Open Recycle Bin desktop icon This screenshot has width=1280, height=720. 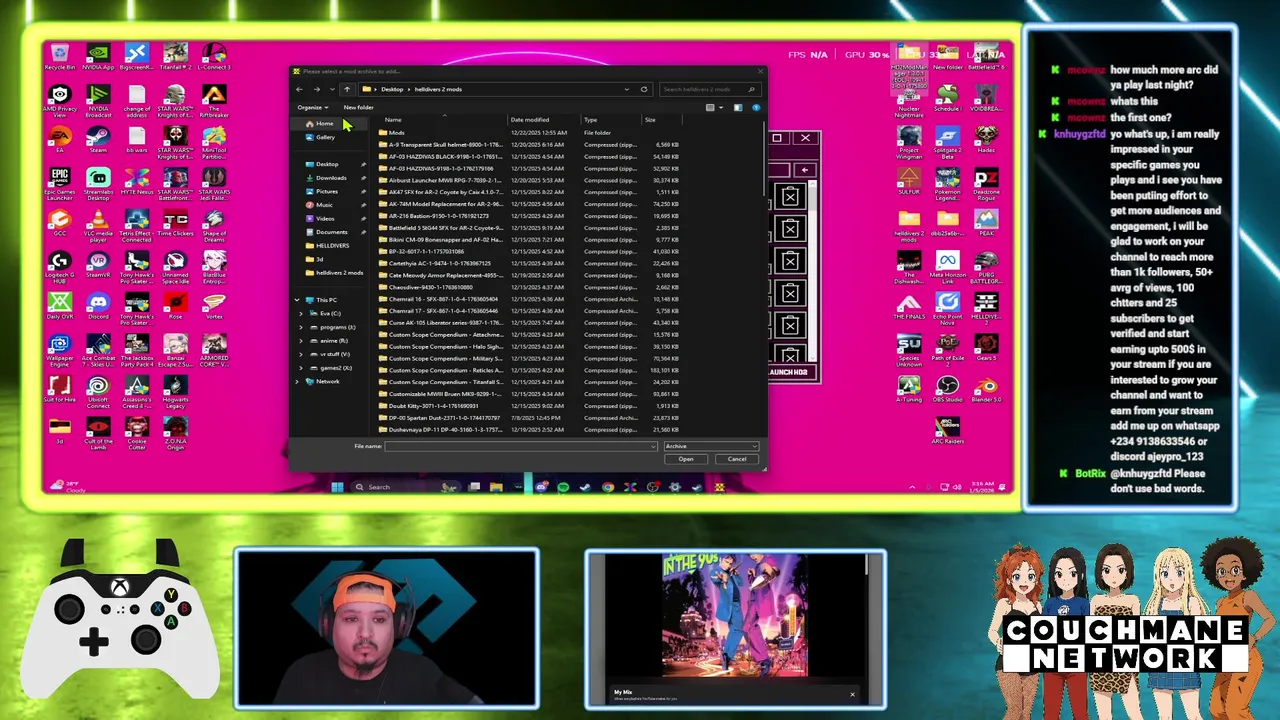coord(59,56)
